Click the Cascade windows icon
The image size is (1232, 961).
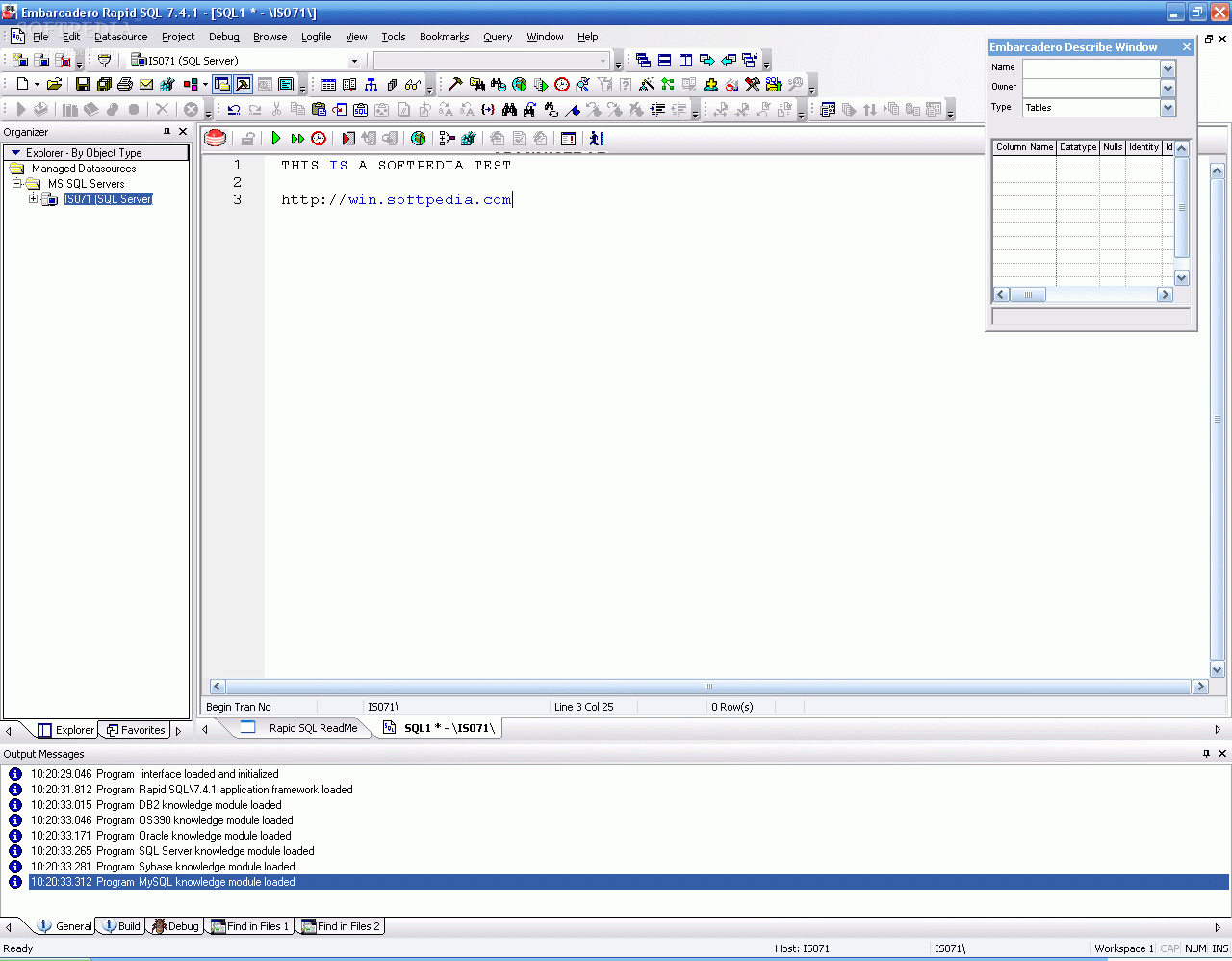click(x=643, y=60)
